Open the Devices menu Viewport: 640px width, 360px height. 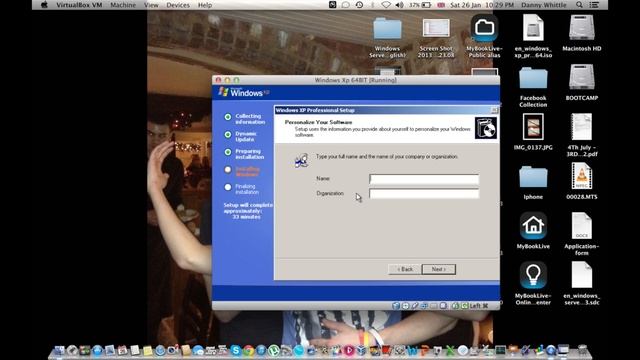click(x=178, y=5)
